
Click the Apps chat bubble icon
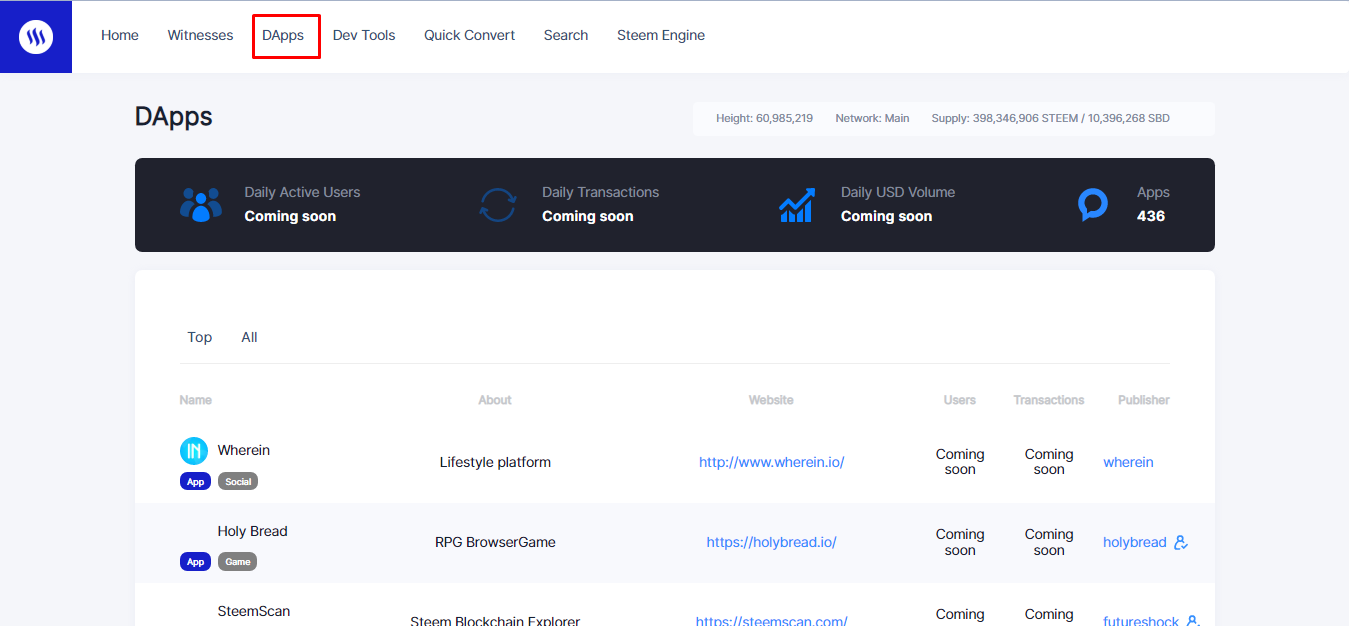pyautogui.click(x=1093, y=205)
